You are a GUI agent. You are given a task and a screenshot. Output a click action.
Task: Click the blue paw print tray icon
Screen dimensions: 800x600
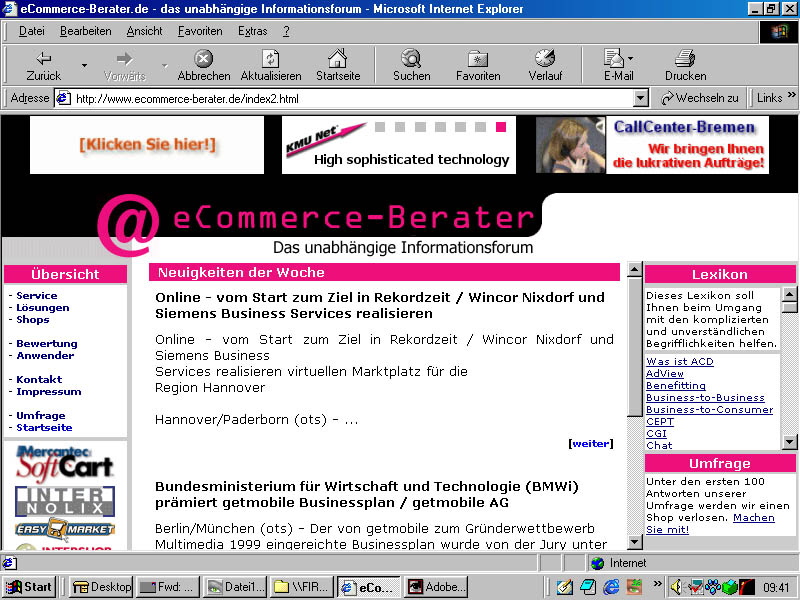713,587
